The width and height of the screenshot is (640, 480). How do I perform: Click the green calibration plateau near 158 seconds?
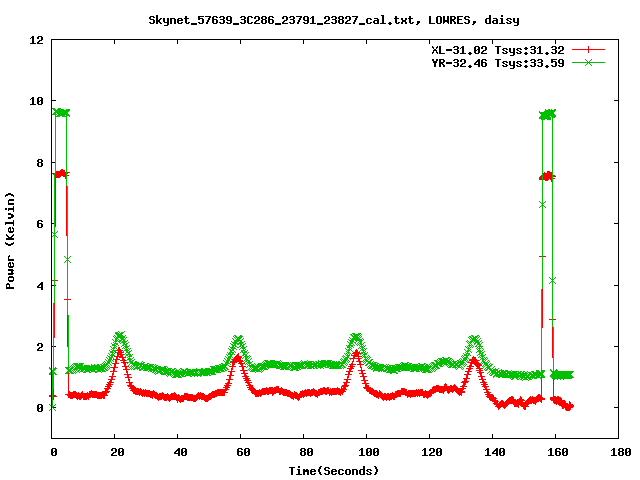tap(547, 115)
